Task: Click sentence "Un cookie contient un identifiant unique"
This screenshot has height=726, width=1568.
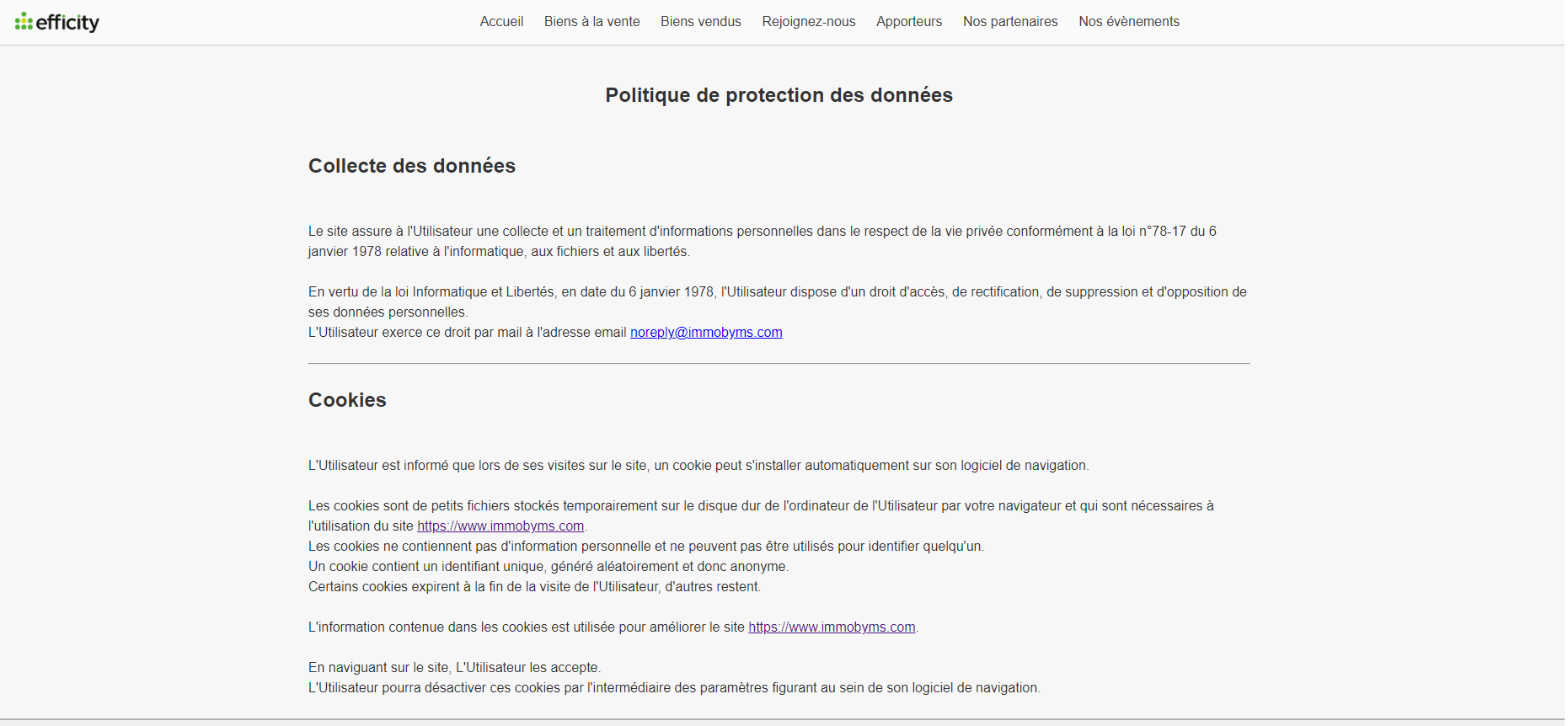Action: coord(548,567)
